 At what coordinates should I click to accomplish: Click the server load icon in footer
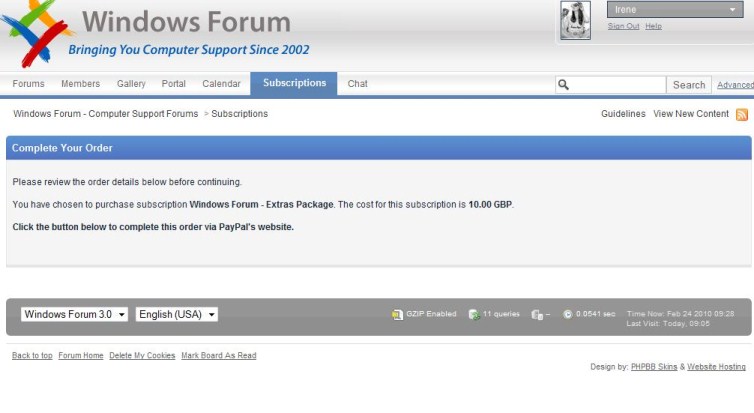[x=537, y=314]
